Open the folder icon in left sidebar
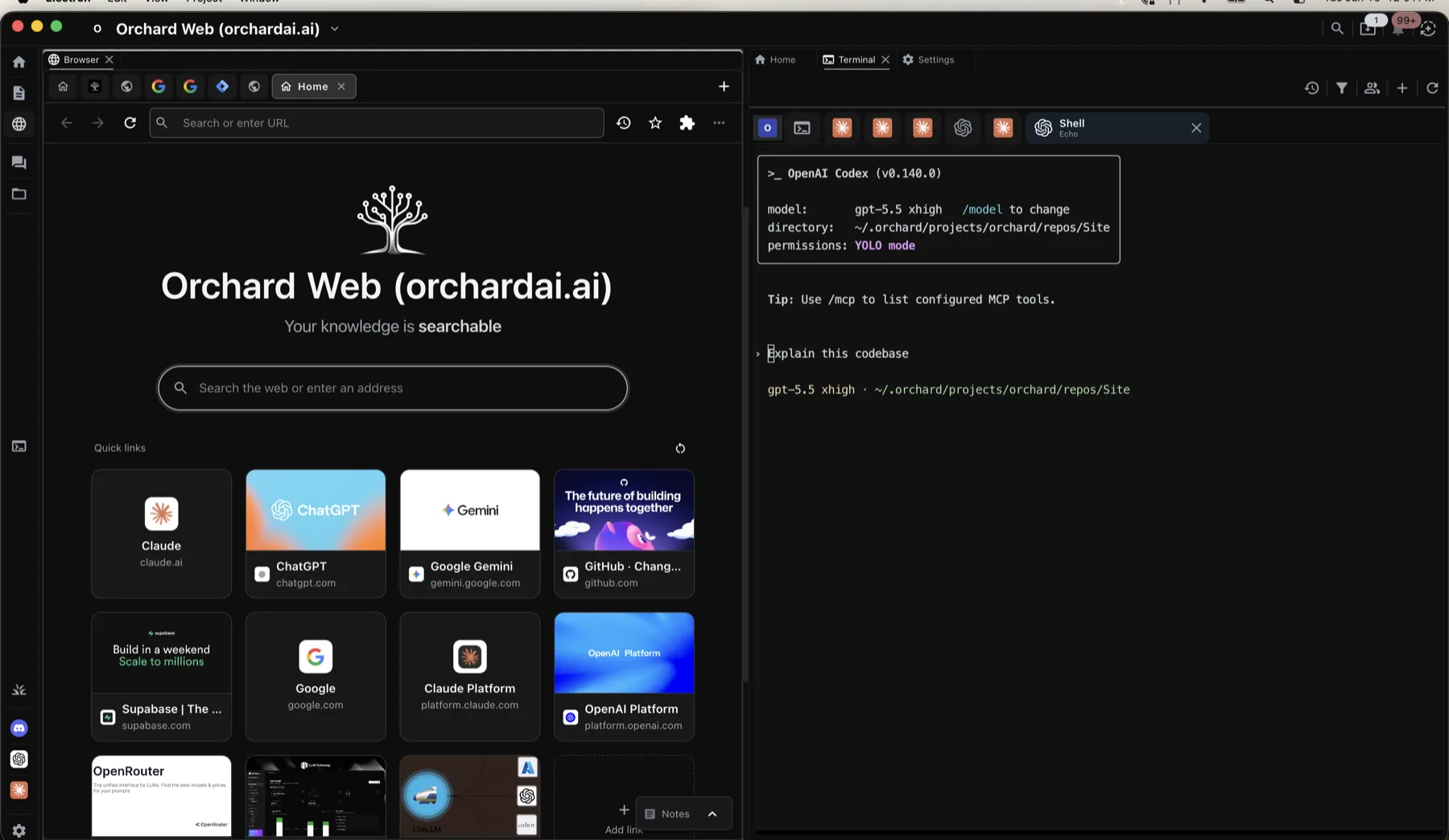The height and width of the screenshot is (840, 1449). coord(19,194)
